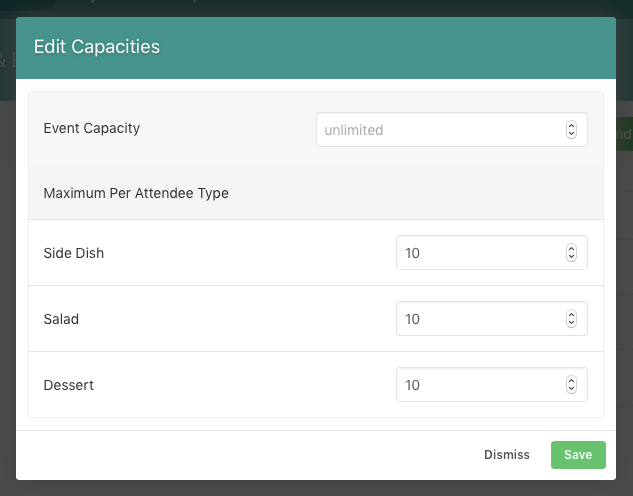Click the Salad stepper arrows
Viewport: 633px width, 496px height.
pyautogui.click(x=571, y=318)
